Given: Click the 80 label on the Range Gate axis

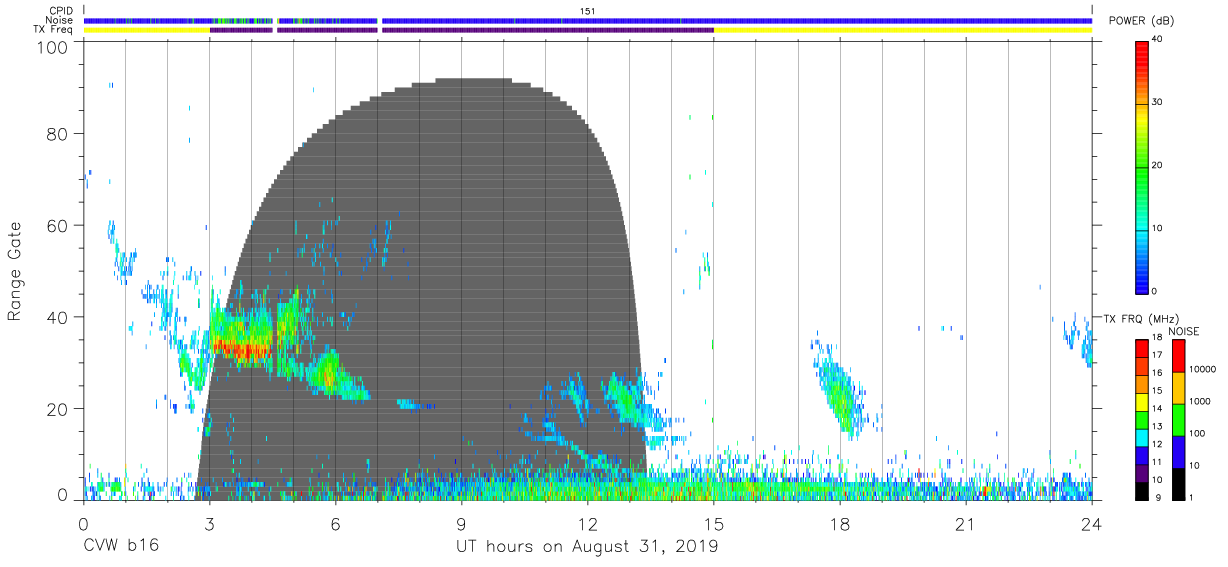Looking at the screenshot, I should pos(57,133).
